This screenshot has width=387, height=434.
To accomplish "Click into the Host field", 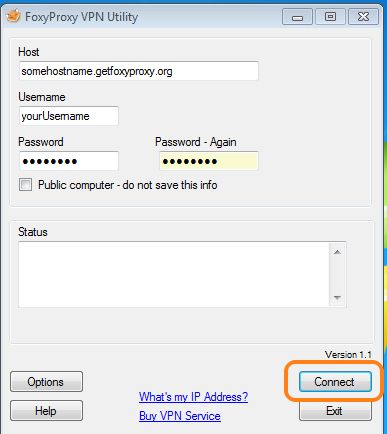I will [x=139, y=71].
